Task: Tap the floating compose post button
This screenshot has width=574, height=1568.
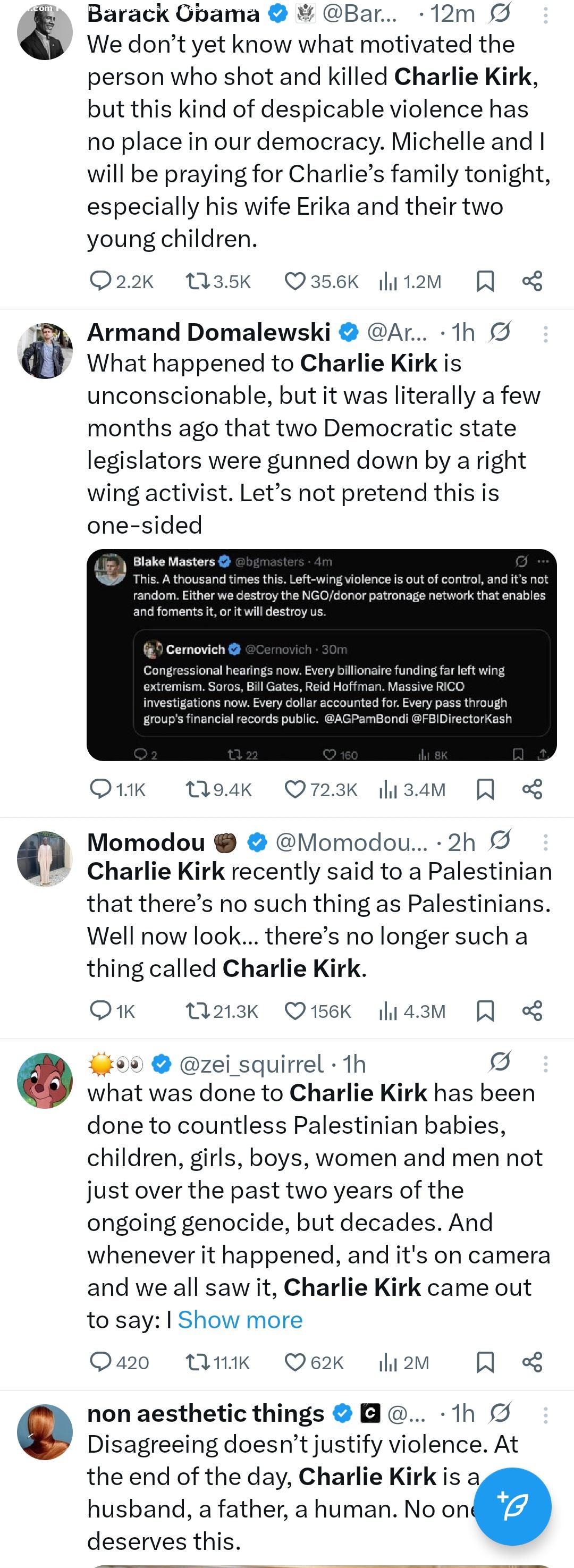Action: tap(512, 1506)
